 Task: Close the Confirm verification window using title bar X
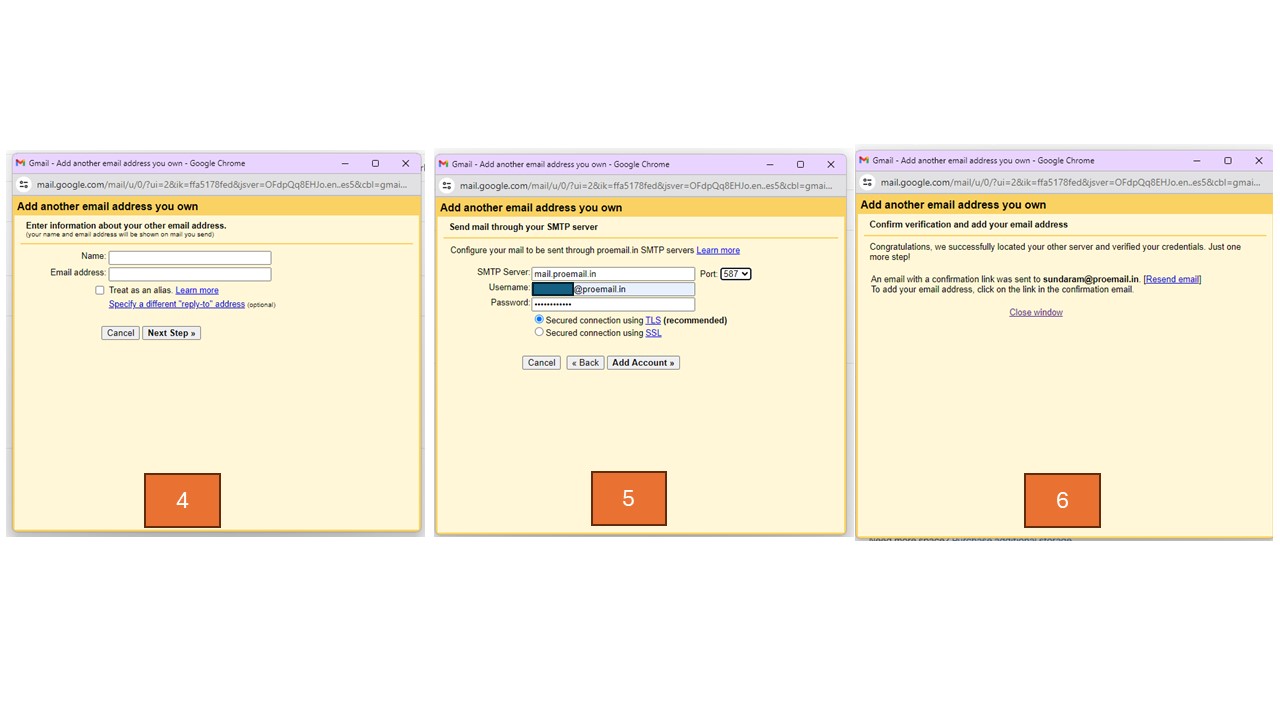(x=1258, y=160)
